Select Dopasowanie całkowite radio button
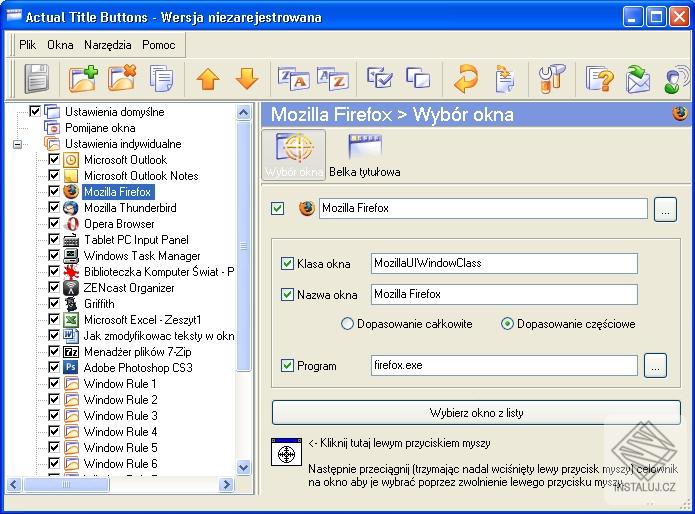The height and width of the screenshot is (514, 695). coord(348,324)
